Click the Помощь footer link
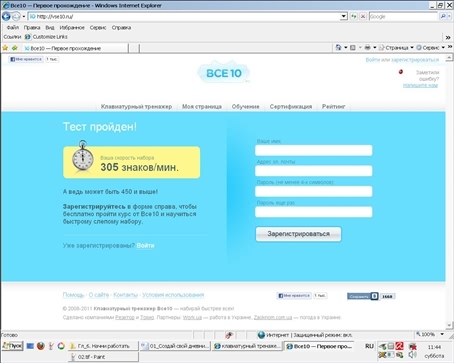The width and height of the screenshot is (454, 363). [74, 295]
